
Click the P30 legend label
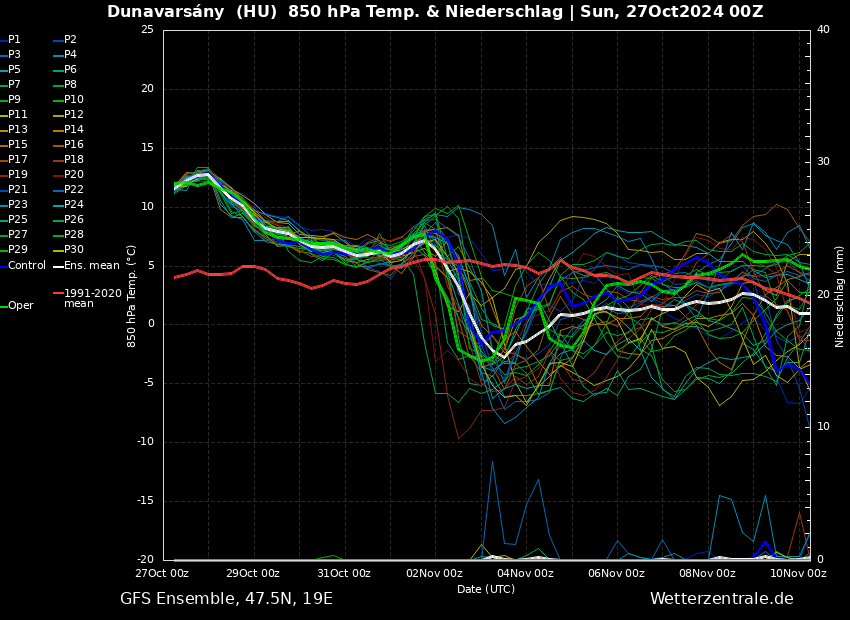tap(74, 250)
